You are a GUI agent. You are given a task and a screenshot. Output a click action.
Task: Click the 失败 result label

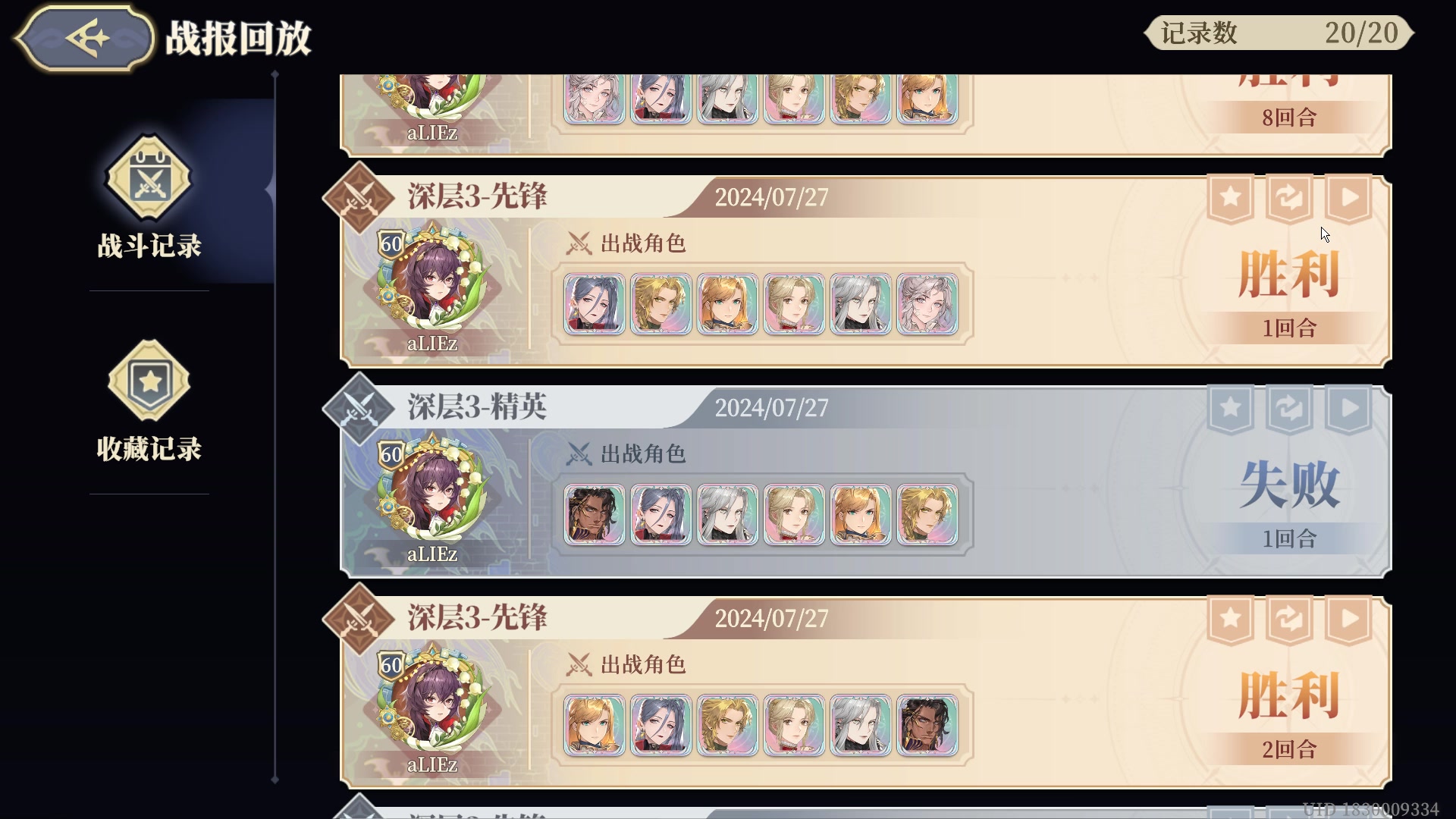click(1289, 484)
